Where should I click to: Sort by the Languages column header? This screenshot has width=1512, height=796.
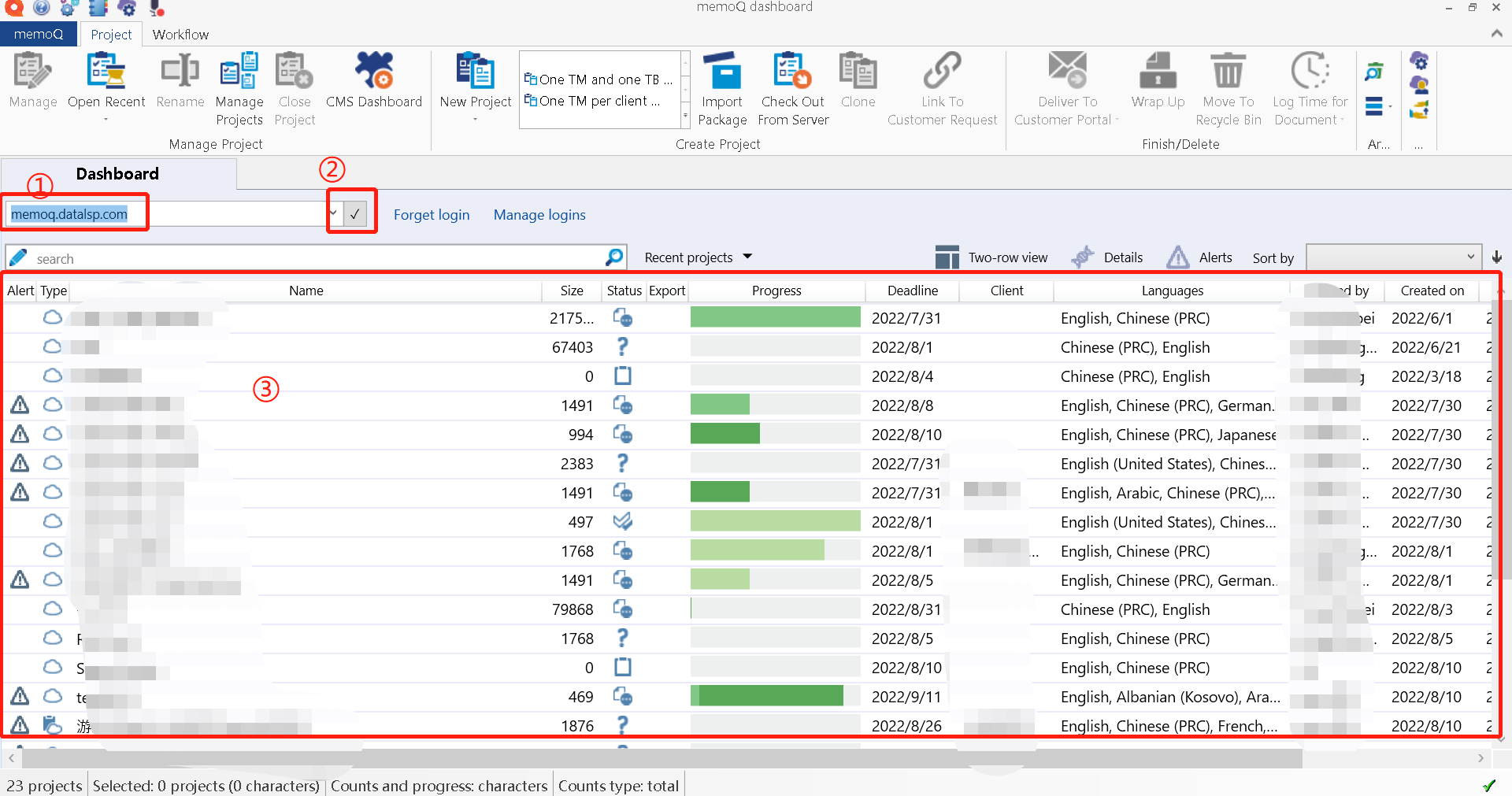pos(1172,291)
